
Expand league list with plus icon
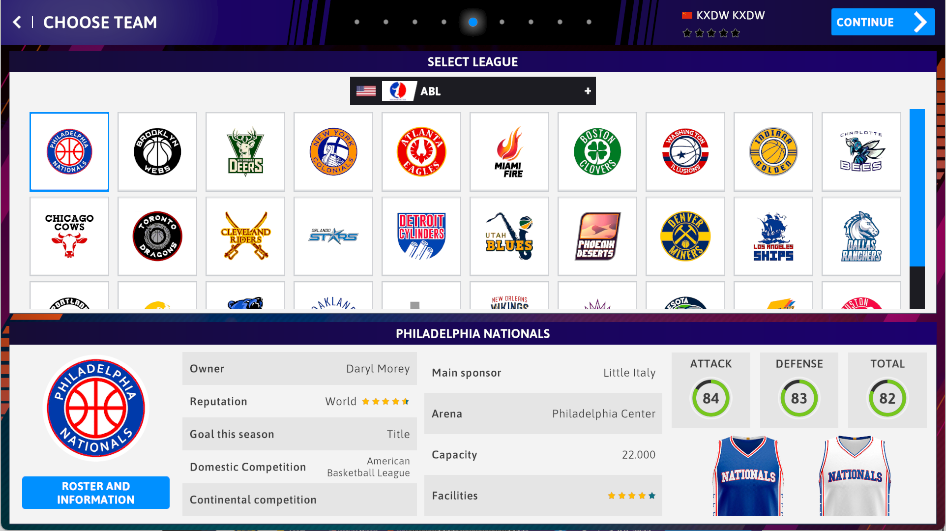(x=587, y=91)
